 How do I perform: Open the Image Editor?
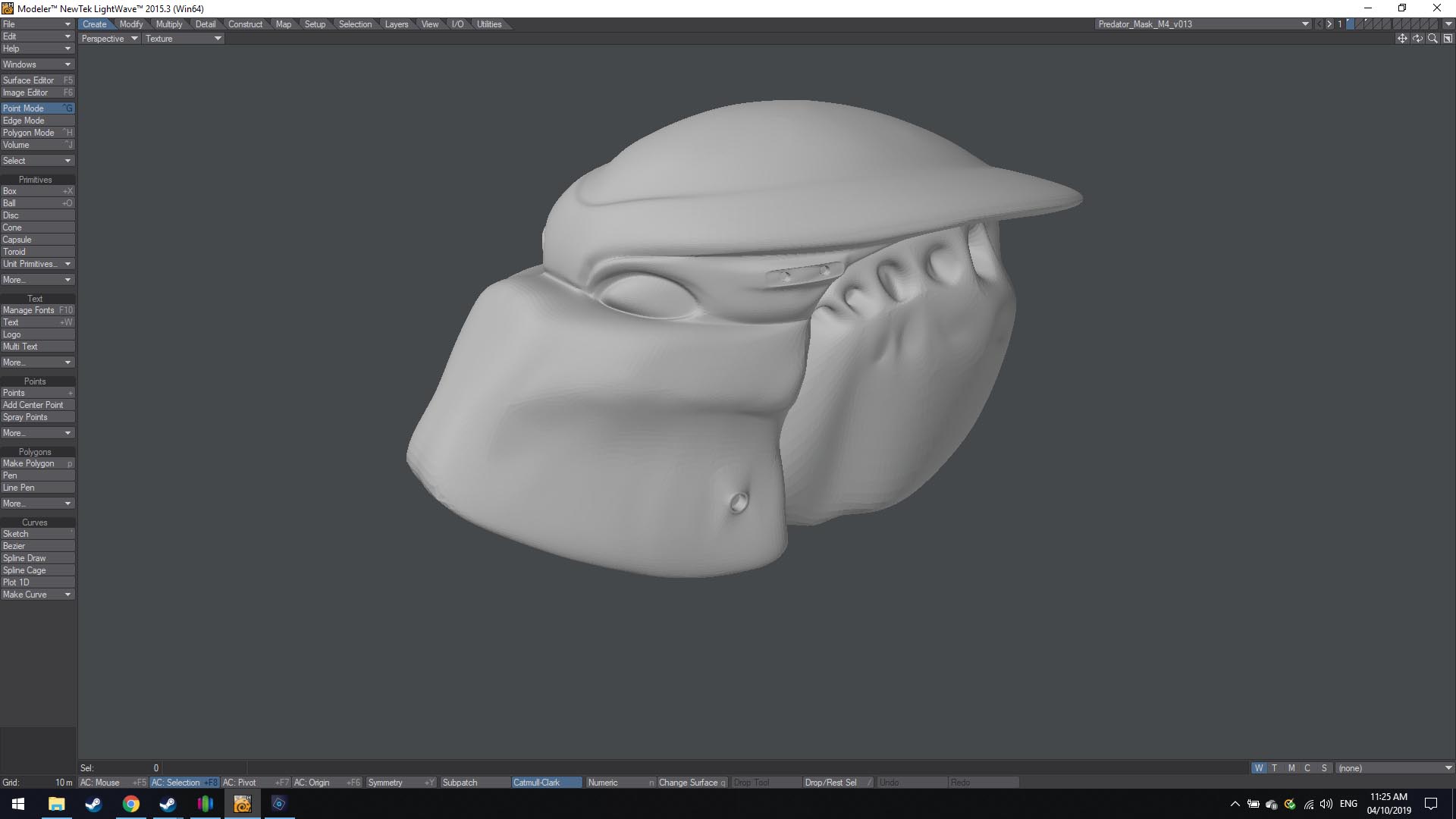click(x=37, y=93)
